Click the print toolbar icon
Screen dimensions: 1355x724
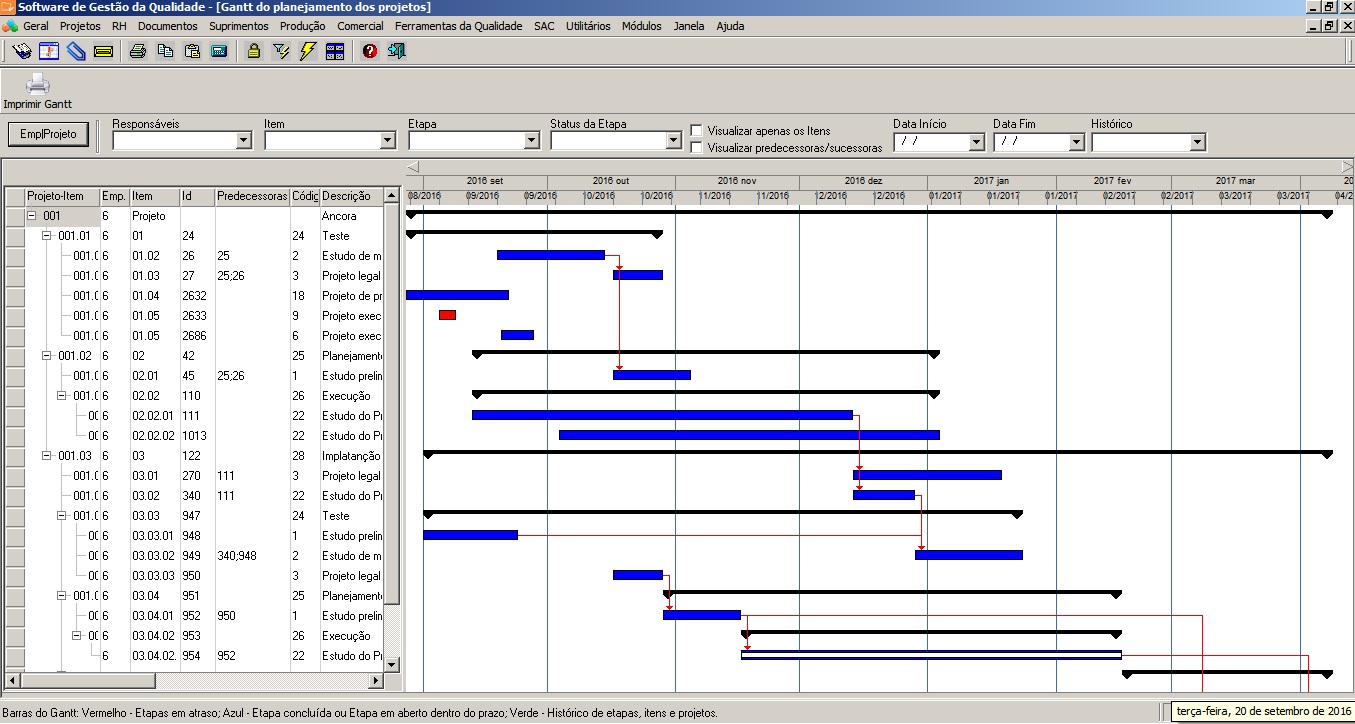(x=138, y=51)
